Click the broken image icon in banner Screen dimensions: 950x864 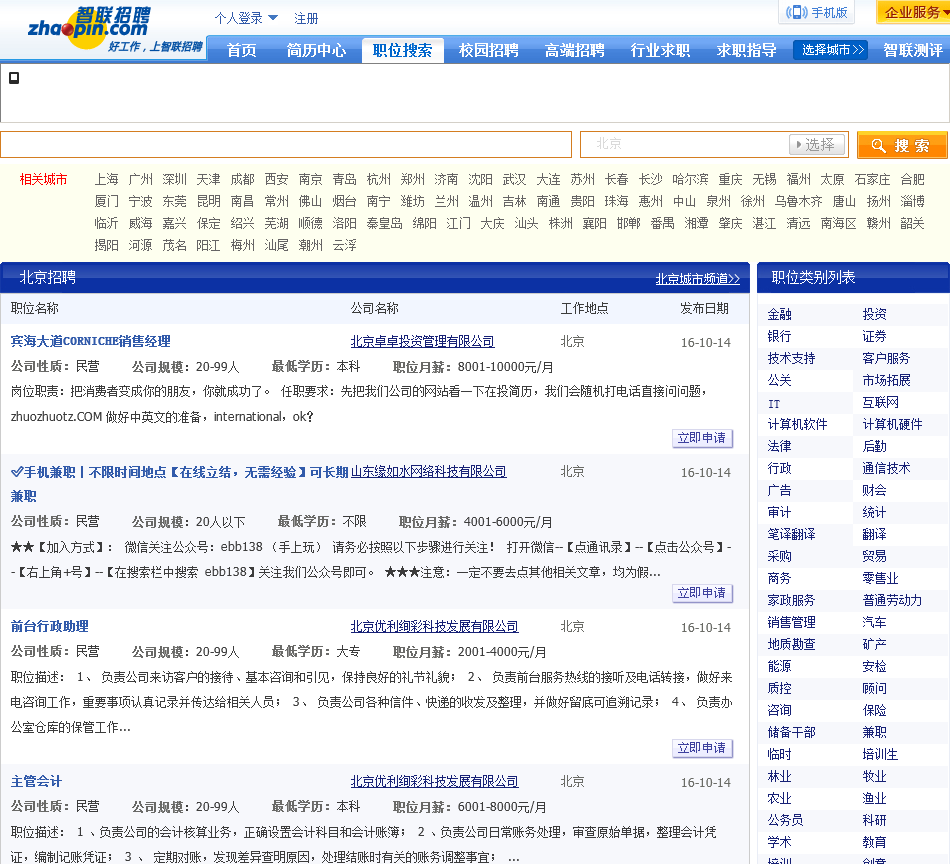coord(14,78)
